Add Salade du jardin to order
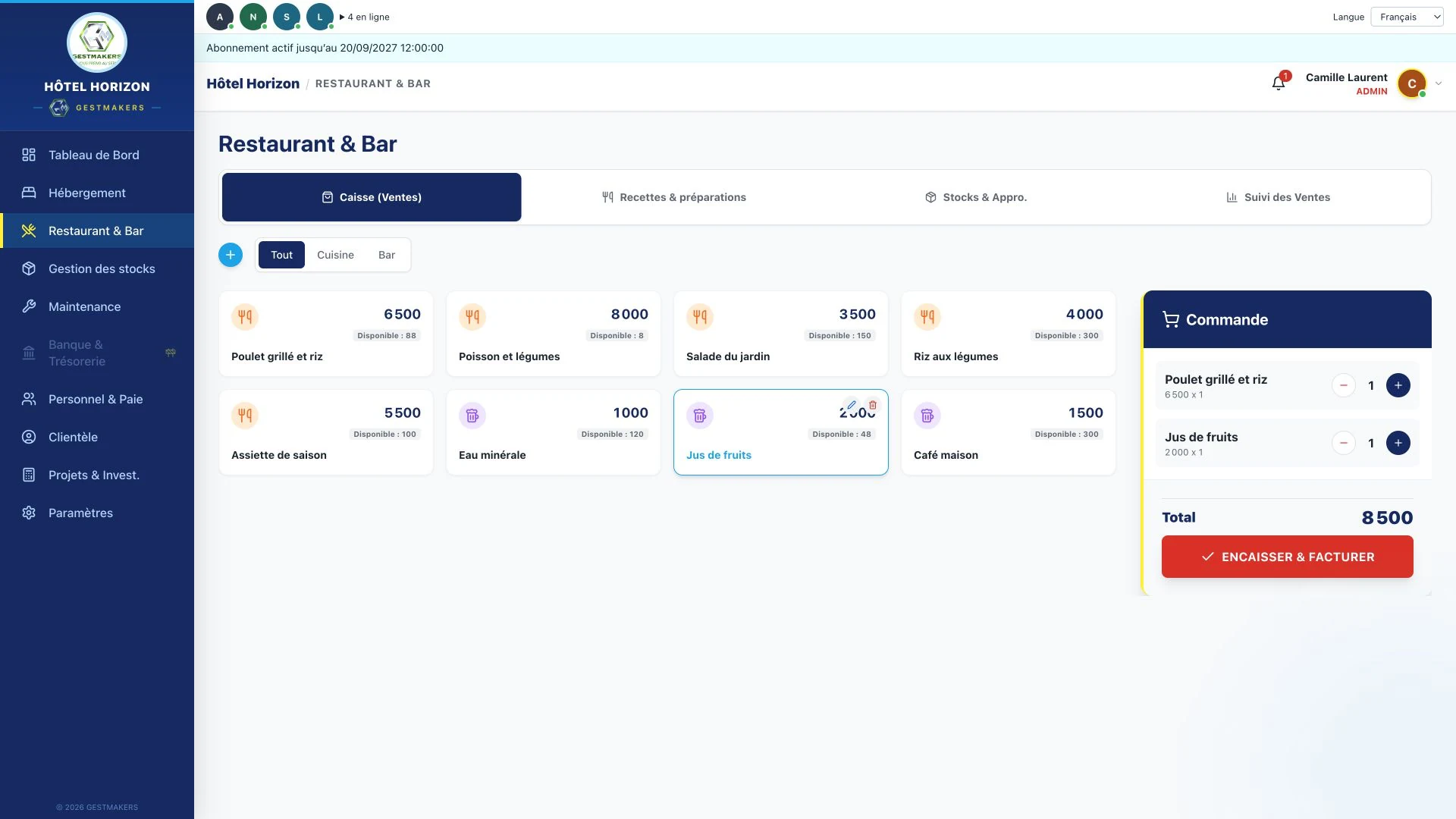Screen dimensions: 1456x819 (781, 334)
